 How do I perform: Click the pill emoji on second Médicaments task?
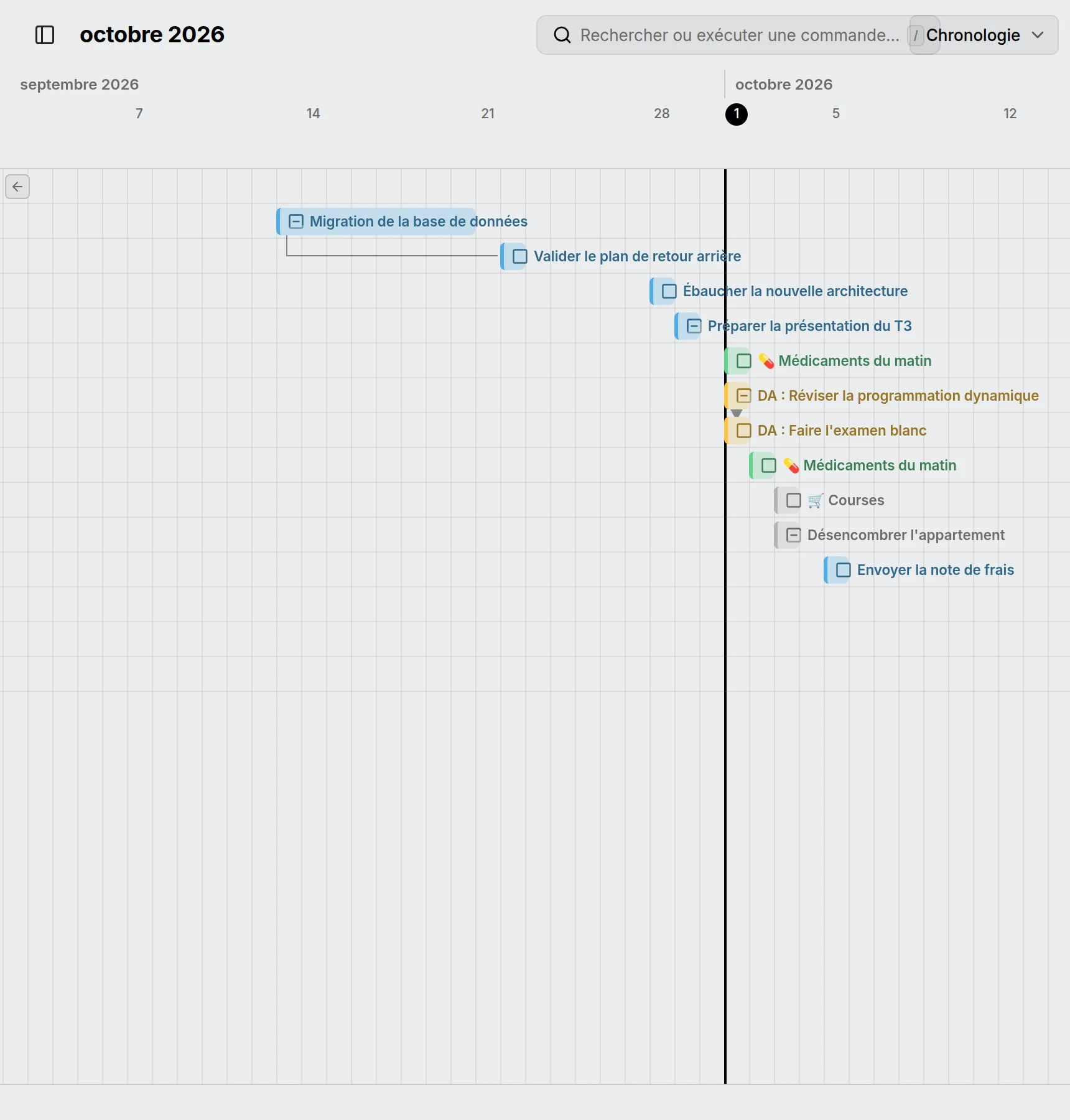pos(791,465)
